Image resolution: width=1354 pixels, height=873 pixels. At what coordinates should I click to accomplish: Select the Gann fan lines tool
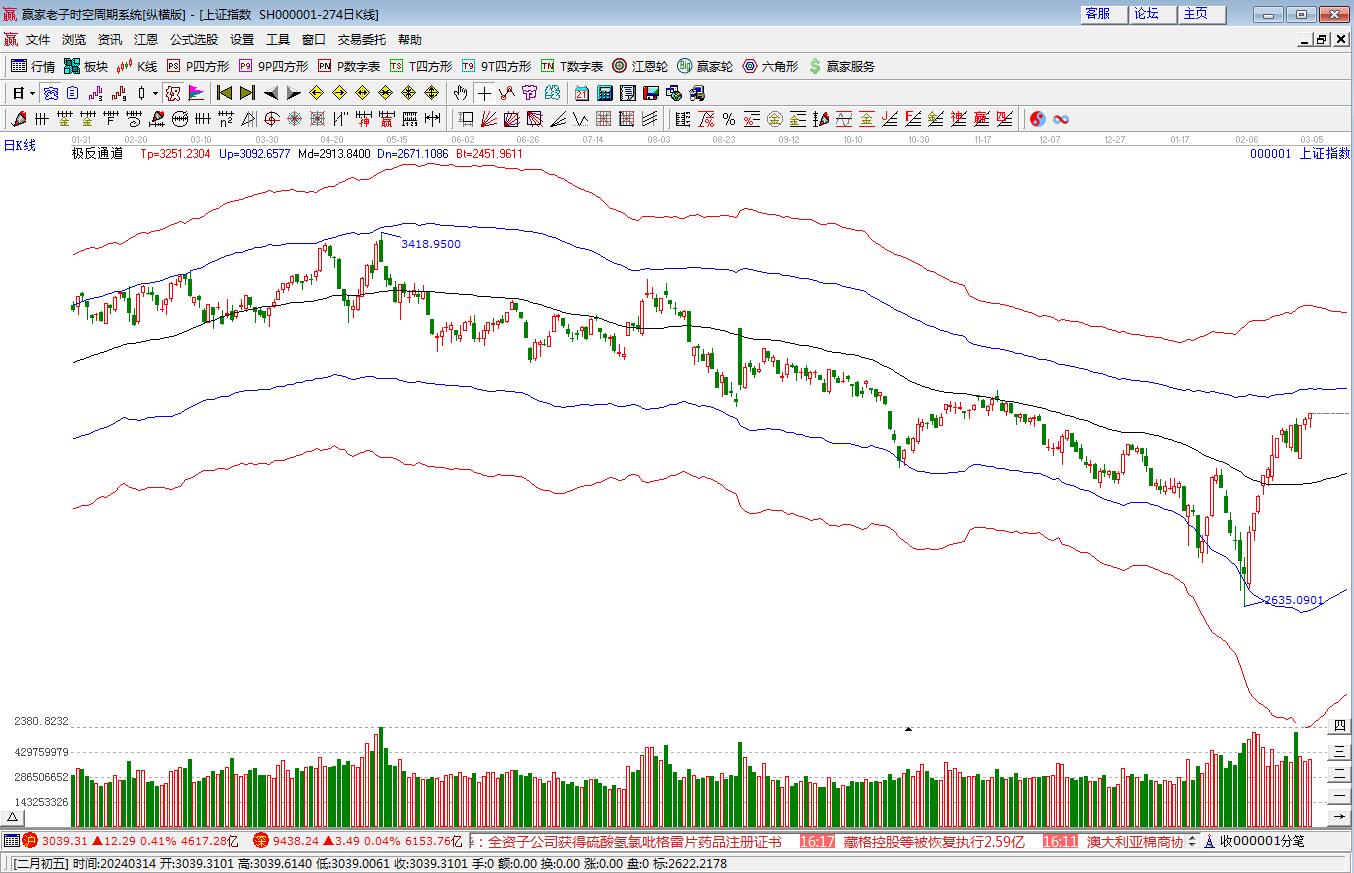488,119
